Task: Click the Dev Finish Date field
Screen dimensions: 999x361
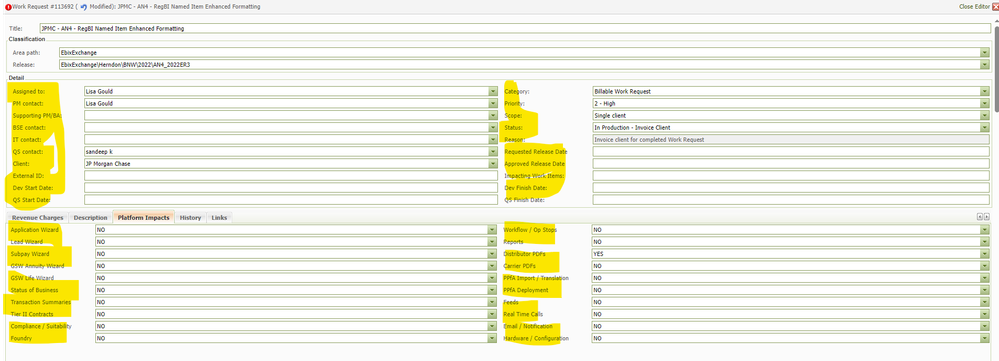Action: pyautogui.click(x=791, y=188)
